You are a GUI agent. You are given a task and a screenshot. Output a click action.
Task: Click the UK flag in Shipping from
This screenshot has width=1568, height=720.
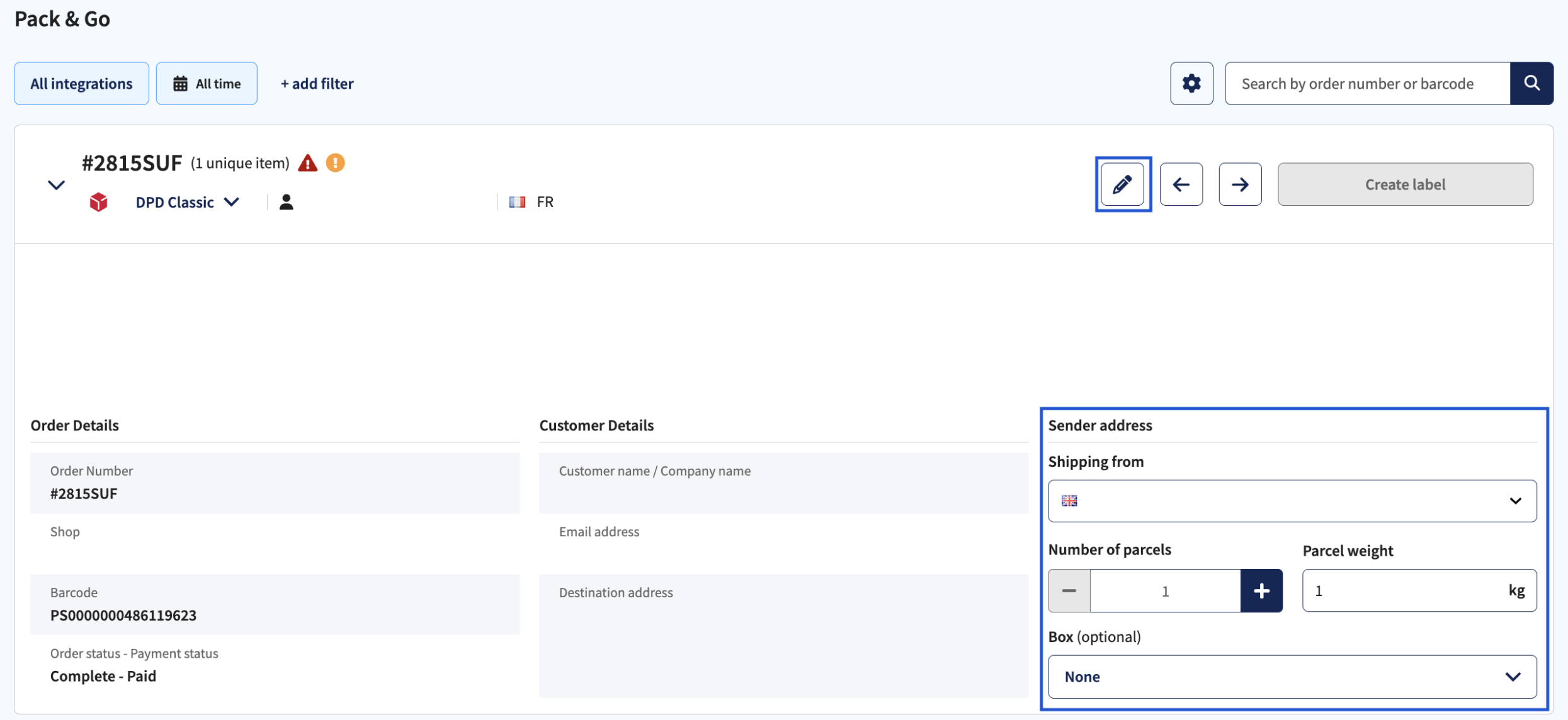tap(1069, 501)
